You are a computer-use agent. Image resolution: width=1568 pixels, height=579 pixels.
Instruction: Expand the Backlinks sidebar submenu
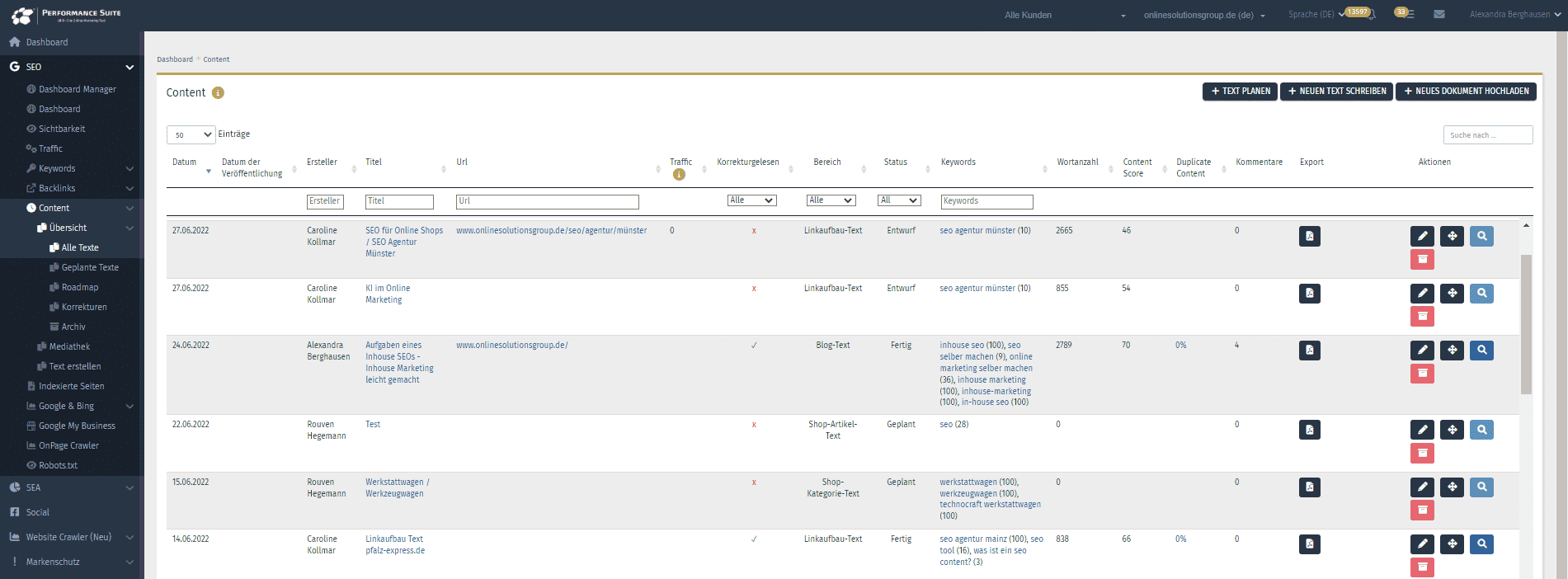129,188
